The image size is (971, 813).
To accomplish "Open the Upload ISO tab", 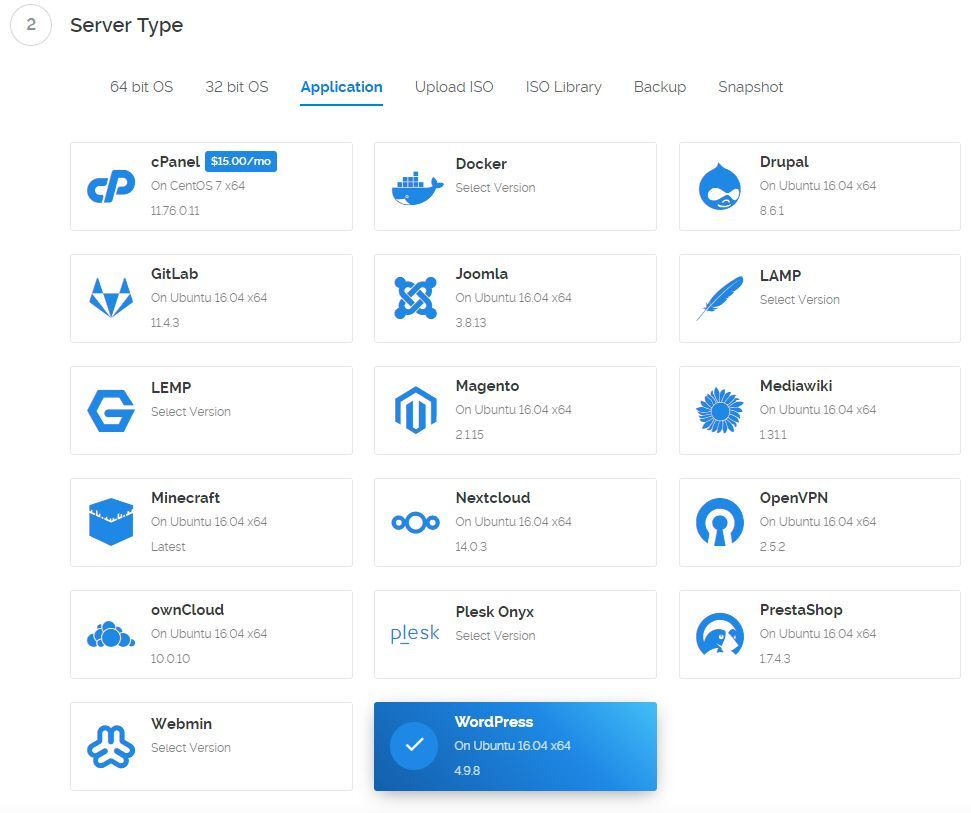I will 454,87.
